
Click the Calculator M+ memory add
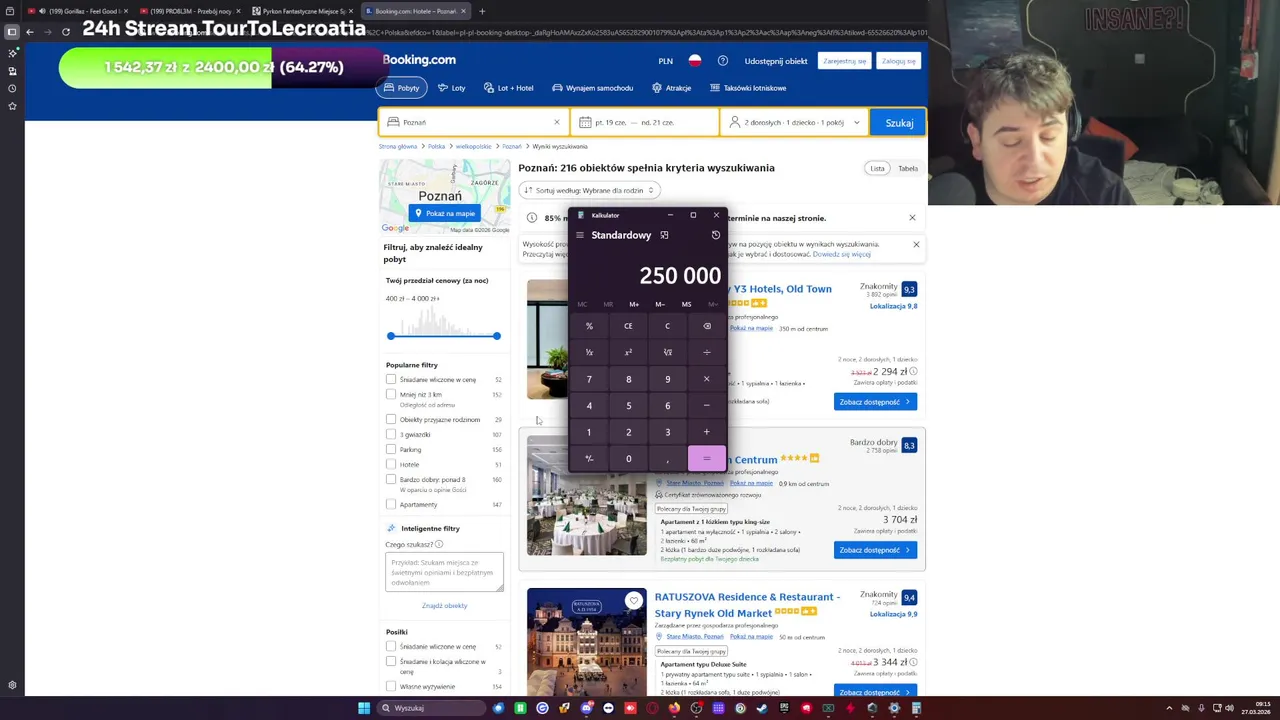coord(634,304)
